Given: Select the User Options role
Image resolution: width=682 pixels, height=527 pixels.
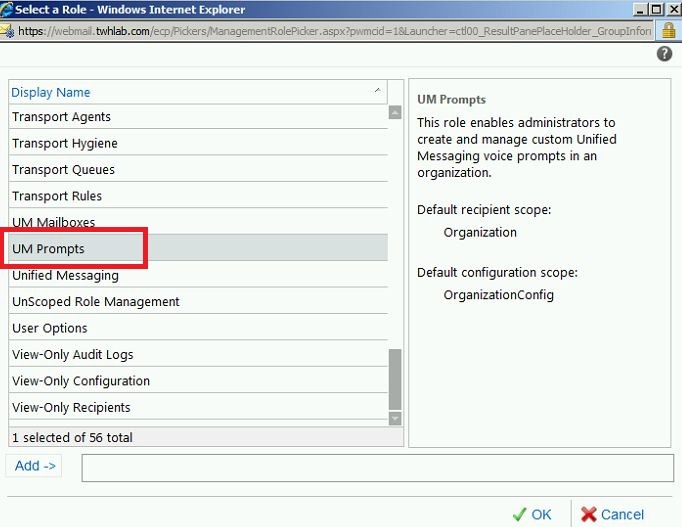Looking at the screenshot, I should (198, 328).
